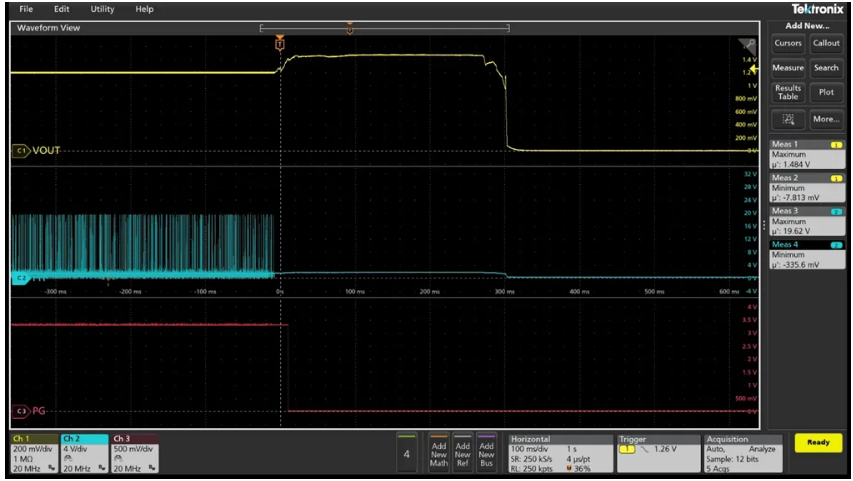Expand the Meas 3 Maximum badge
This screenshot has height=481, width=853.
click(807, 222)
